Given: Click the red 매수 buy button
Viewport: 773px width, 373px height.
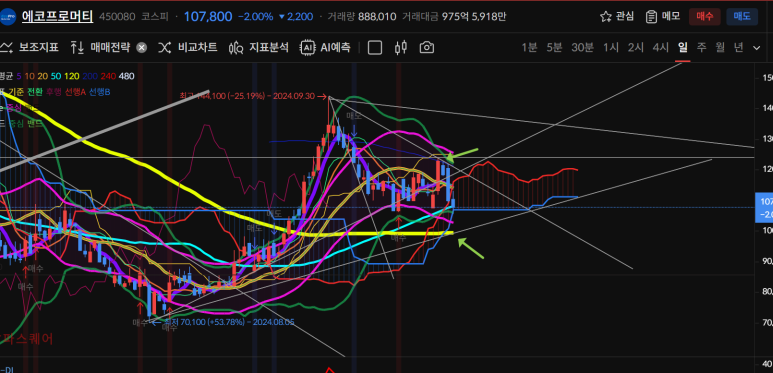Looking at the screenshot, I should [704, 17].
